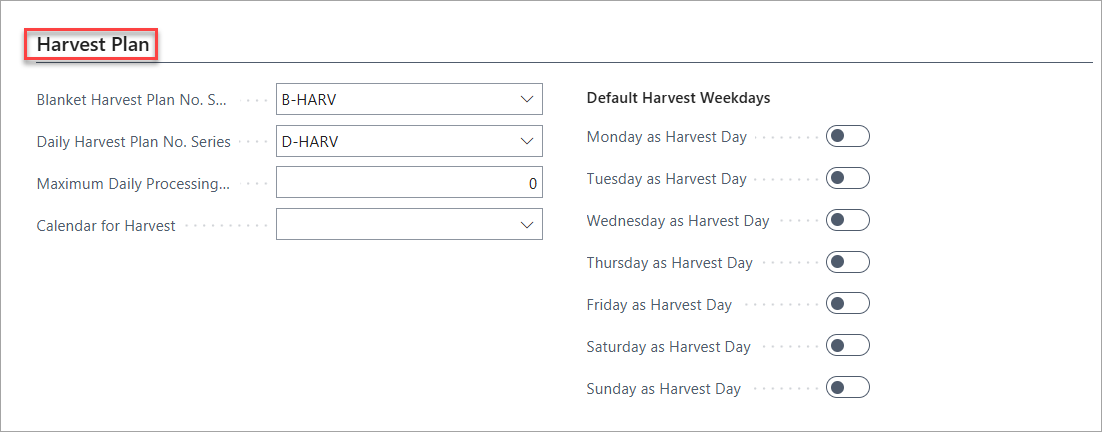
Task: Toggle Saturday as Harvest Day
Action: click(848, 346)
